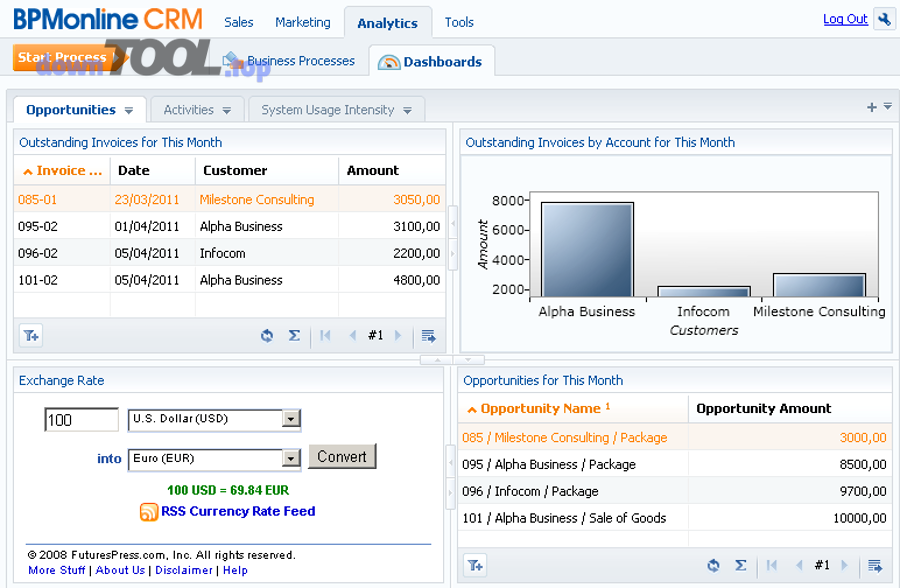Click the RSS Currency Rate Feed icon
This screenshot has height=588, width=900.
pyautogui.click(x=149, y=512)
